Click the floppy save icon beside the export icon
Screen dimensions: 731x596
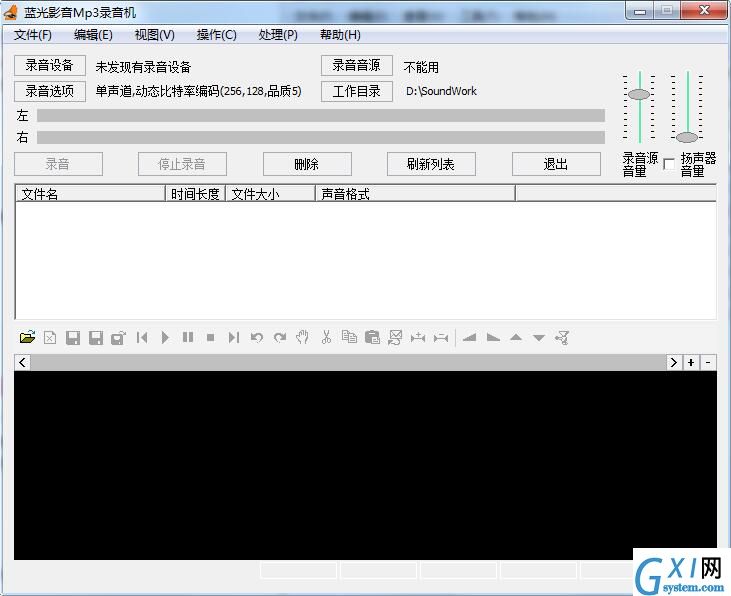[x=96, y=338]
